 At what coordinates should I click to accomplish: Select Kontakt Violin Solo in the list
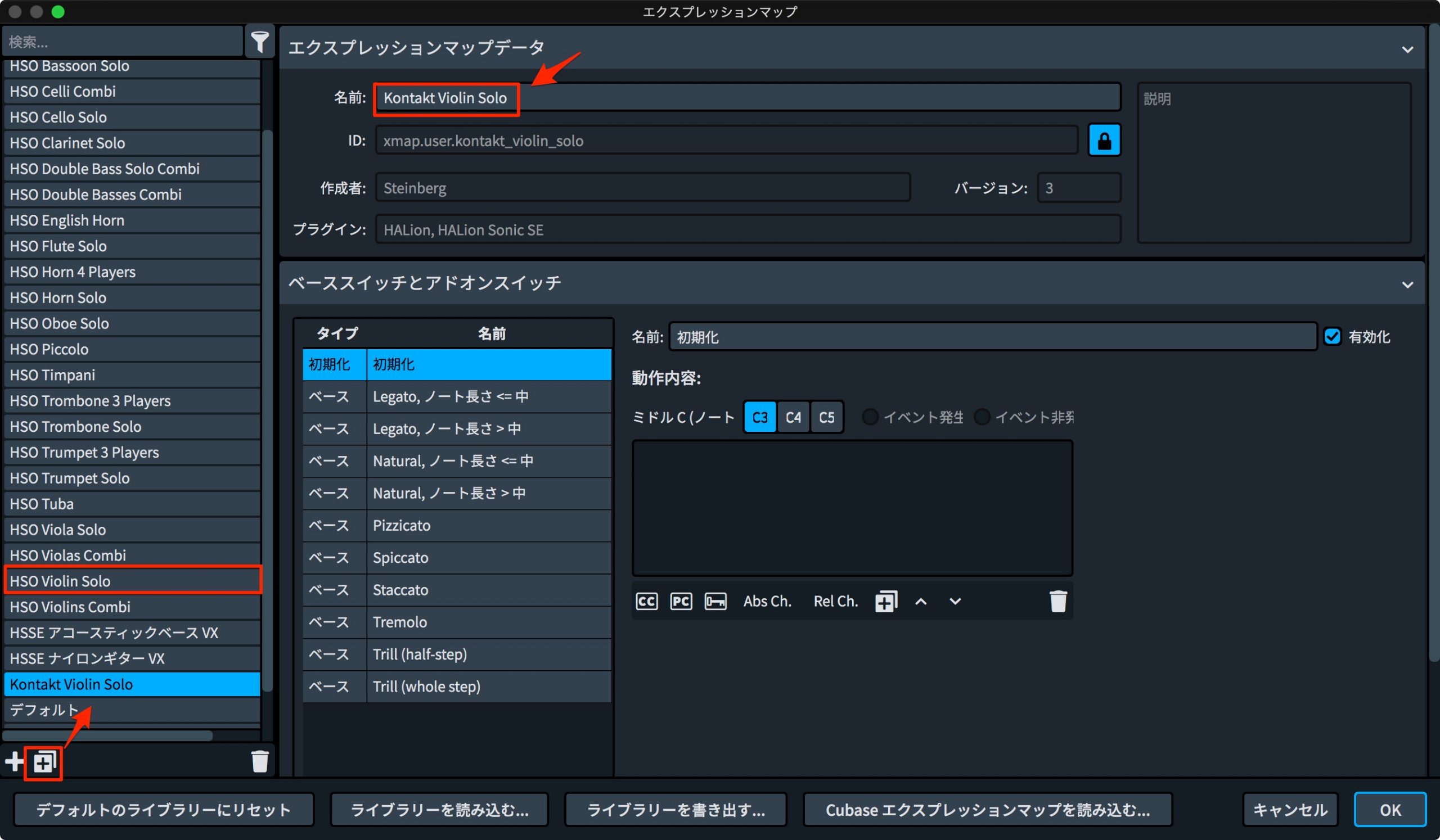pos(132,684)
